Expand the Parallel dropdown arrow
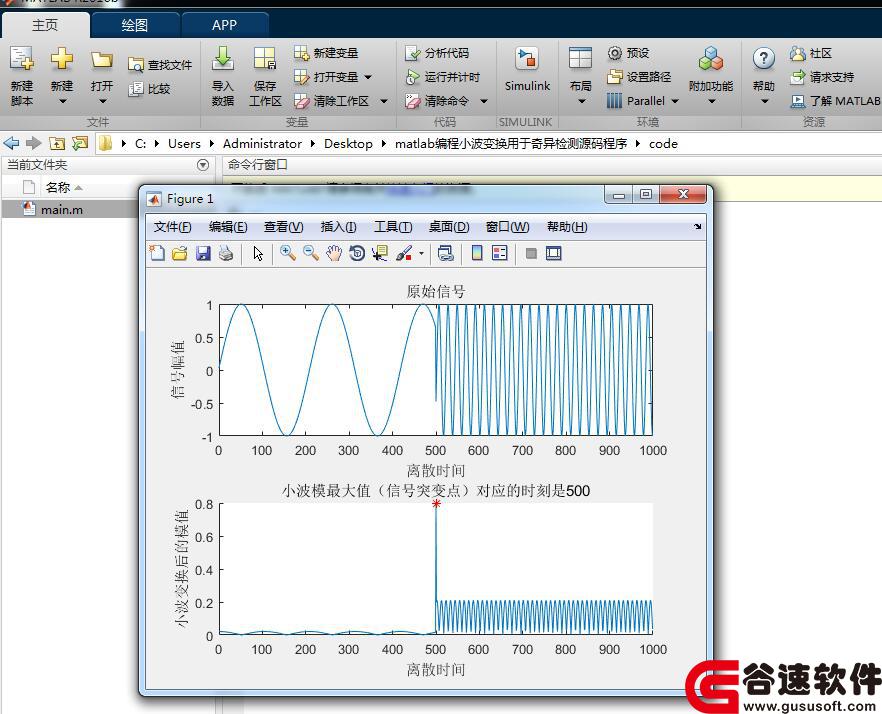The width and height of the screenshot is (882, 714). click(675, 101)
